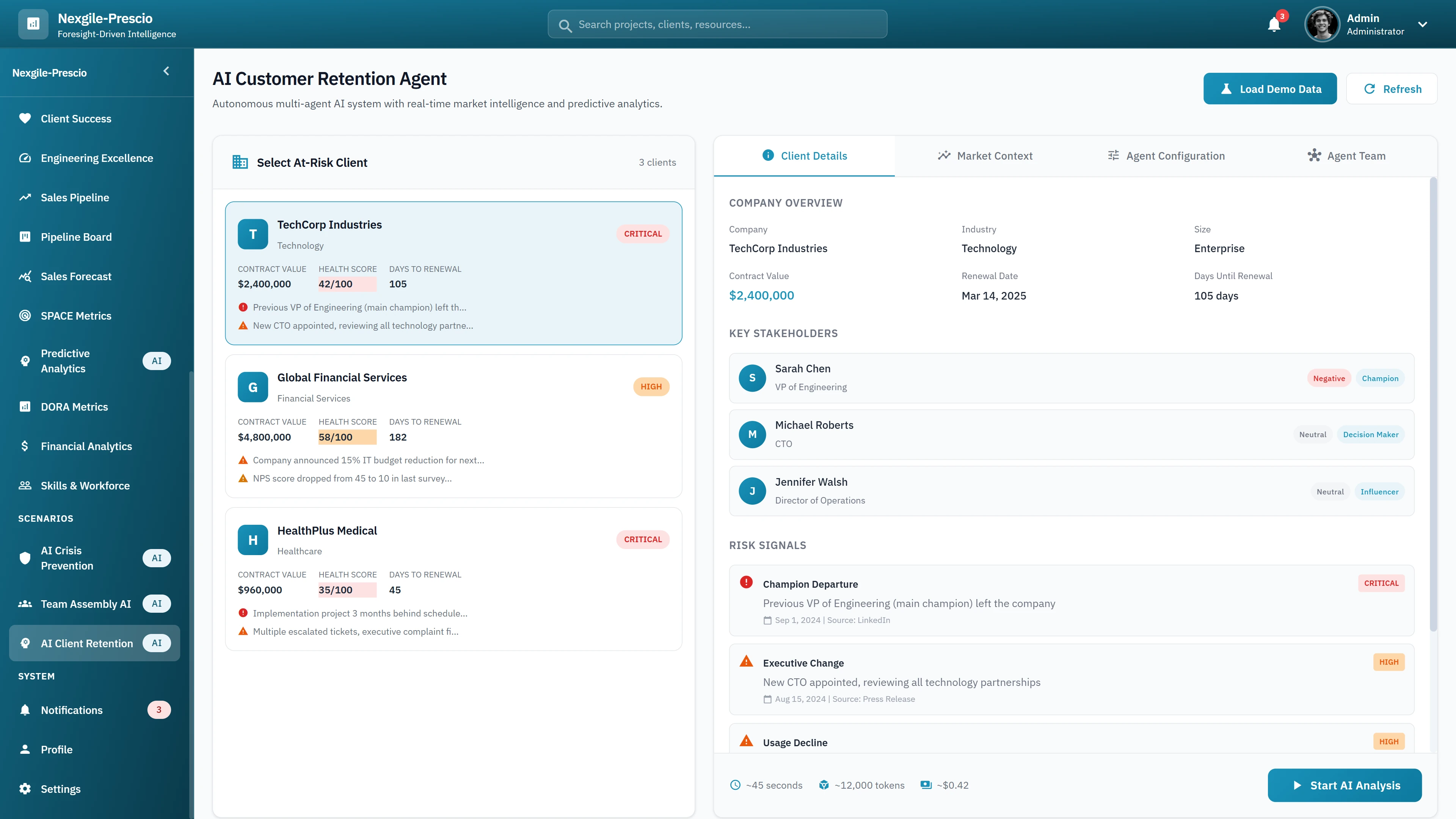Image resolution: width=1456 pixels, height=819 pixels.
Task: Open the Agent Configuration tab
Action: pos(1166,155)
